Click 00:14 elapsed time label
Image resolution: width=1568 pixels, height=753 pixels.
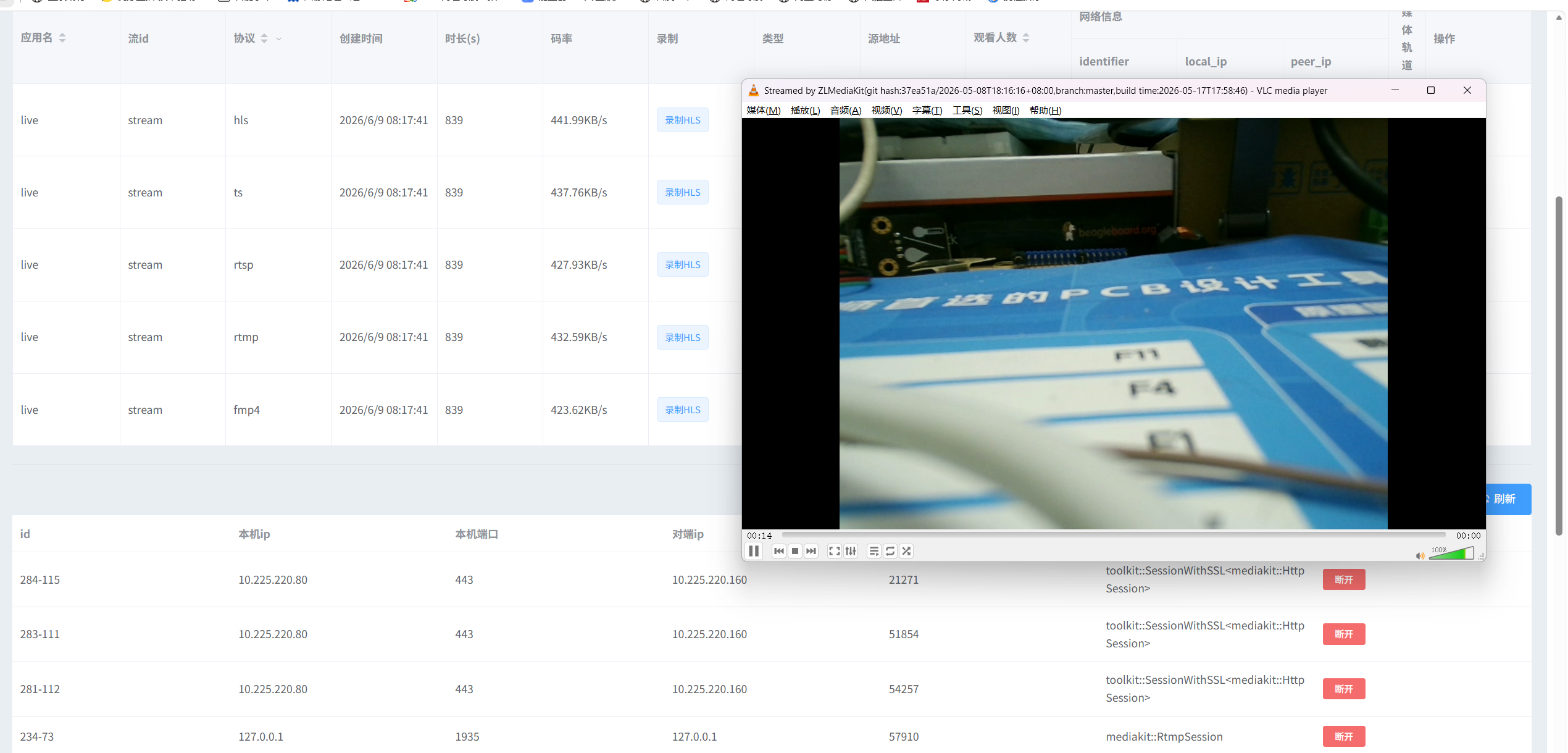pos(759,536)
